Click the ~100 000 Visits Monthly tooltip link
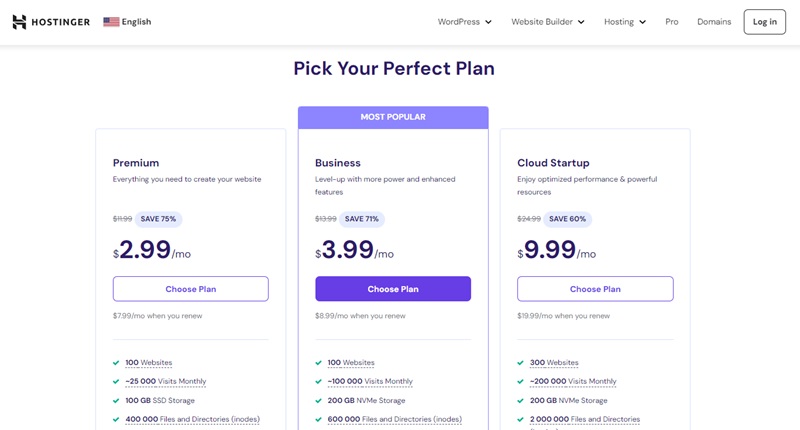 pos(370,382)
